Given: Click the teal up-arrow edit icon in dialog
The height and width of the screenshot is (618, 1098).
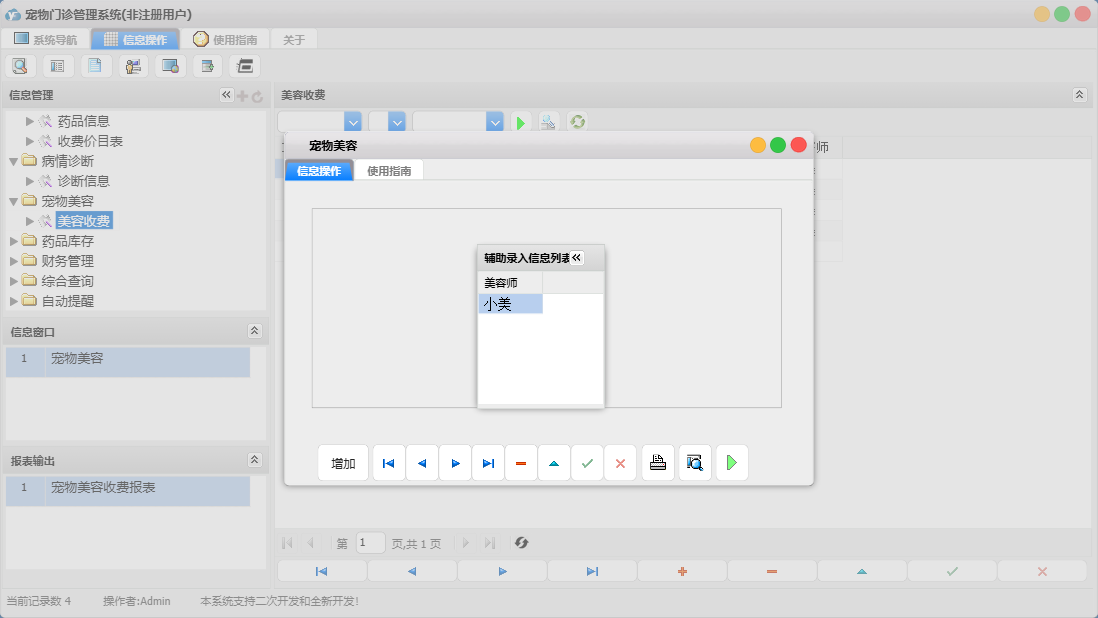Looking at the screenshot, I should click(x=554, y=463).
